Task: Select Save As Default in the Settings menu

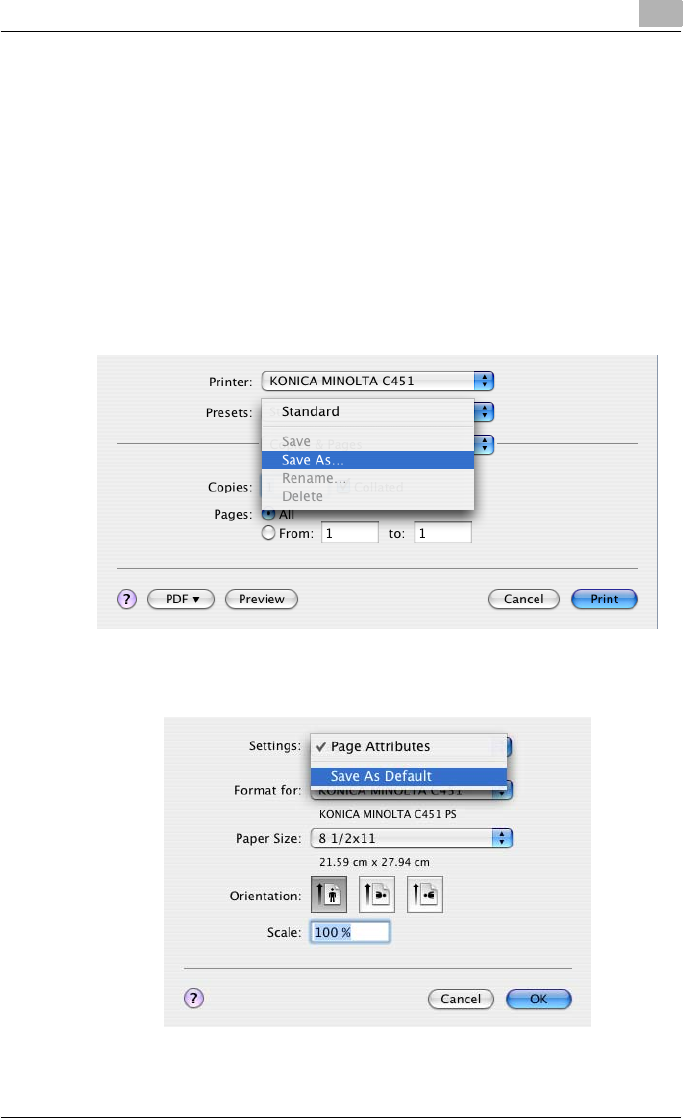Action: click(381, 776)
